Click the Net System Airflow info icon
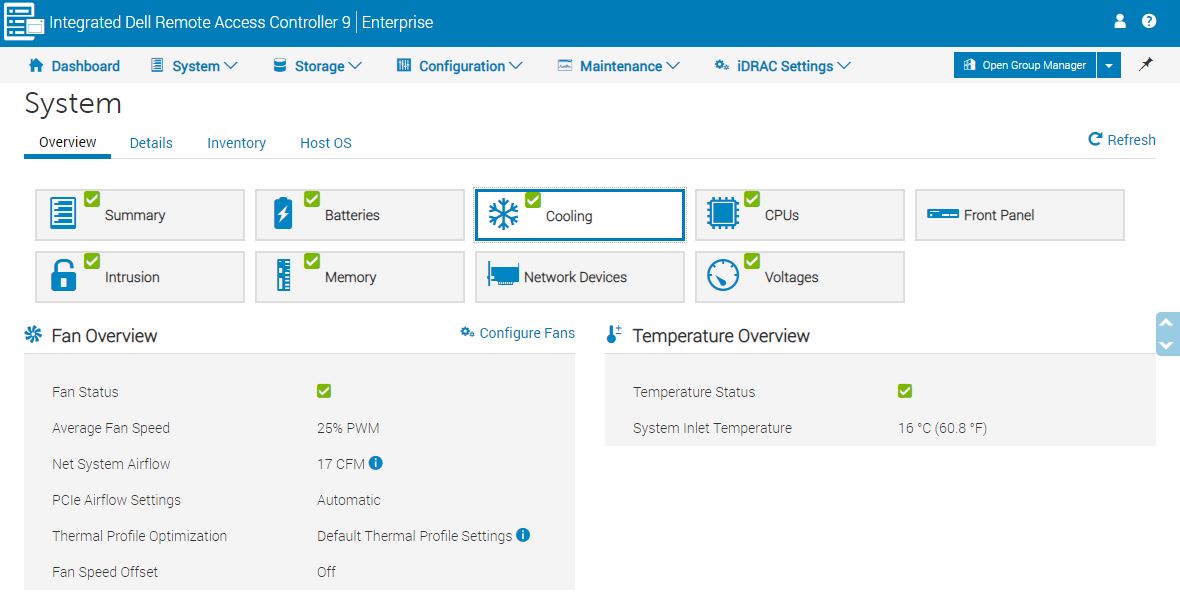 [x=376, y=463]
